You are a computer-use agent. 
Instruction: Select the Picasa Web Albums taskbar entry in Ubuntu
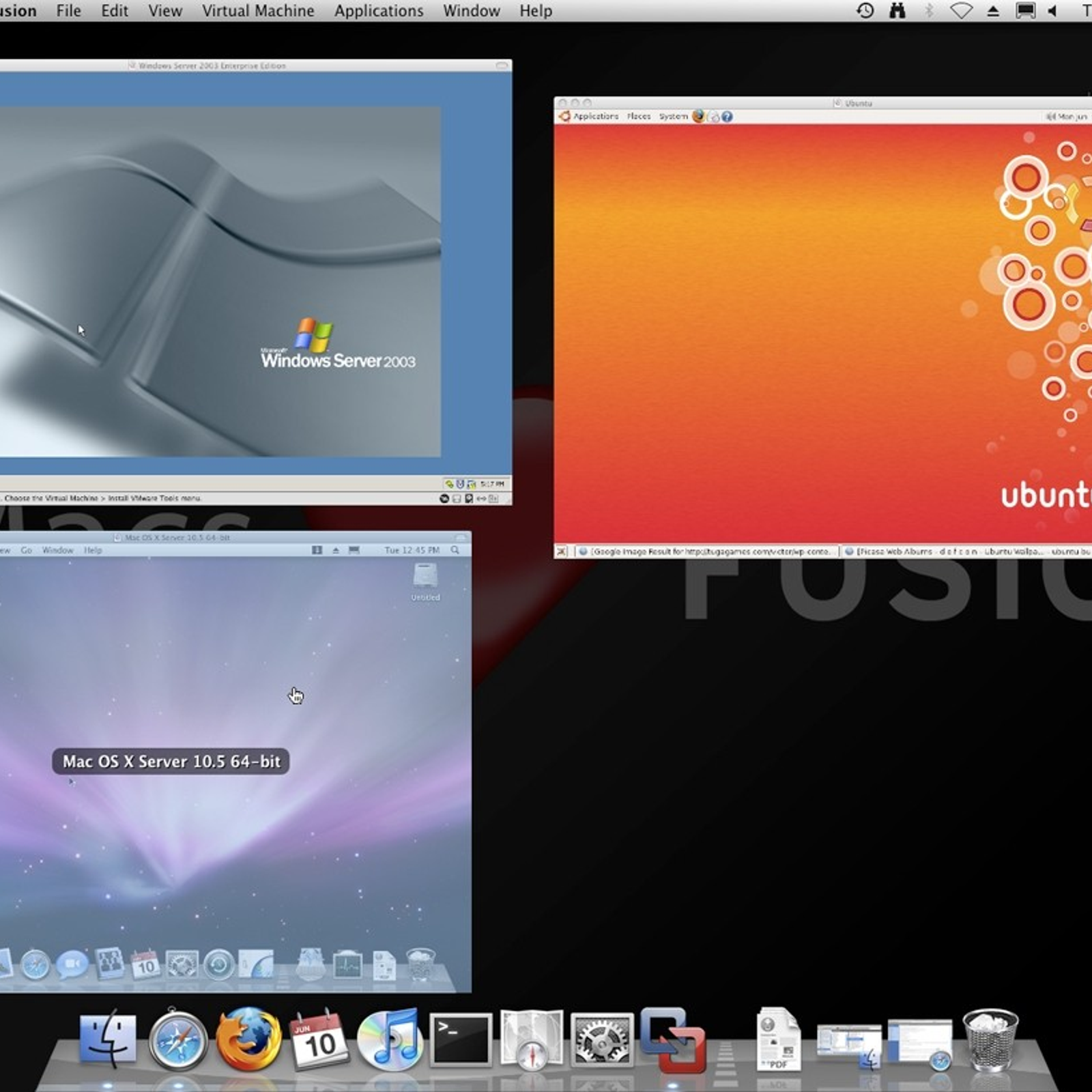coord(967,551)
